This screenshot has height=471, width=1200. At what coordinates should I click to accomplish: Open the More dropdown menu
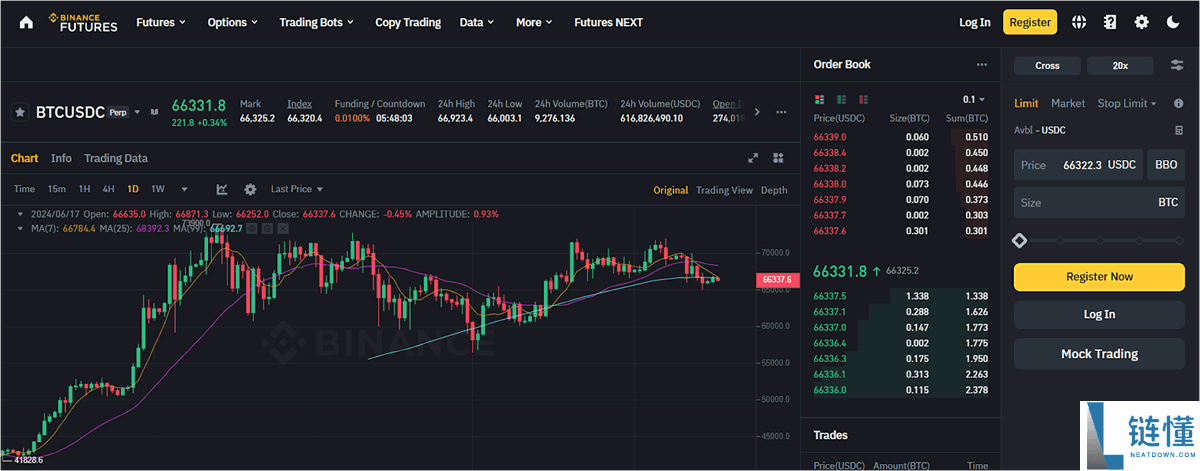(x=535, y=22)
